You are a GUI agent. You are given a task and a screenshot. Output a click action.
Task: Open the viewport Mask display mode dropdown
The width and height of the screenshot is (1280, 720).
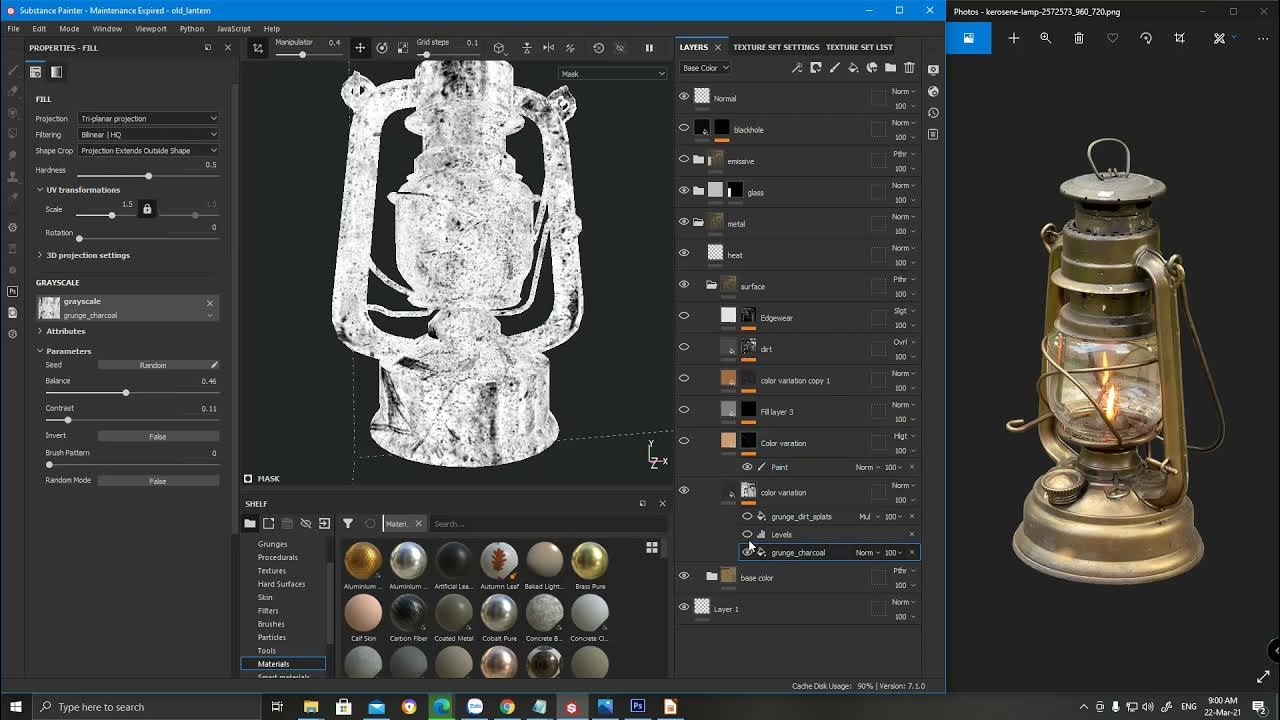[x=612, y=73]
